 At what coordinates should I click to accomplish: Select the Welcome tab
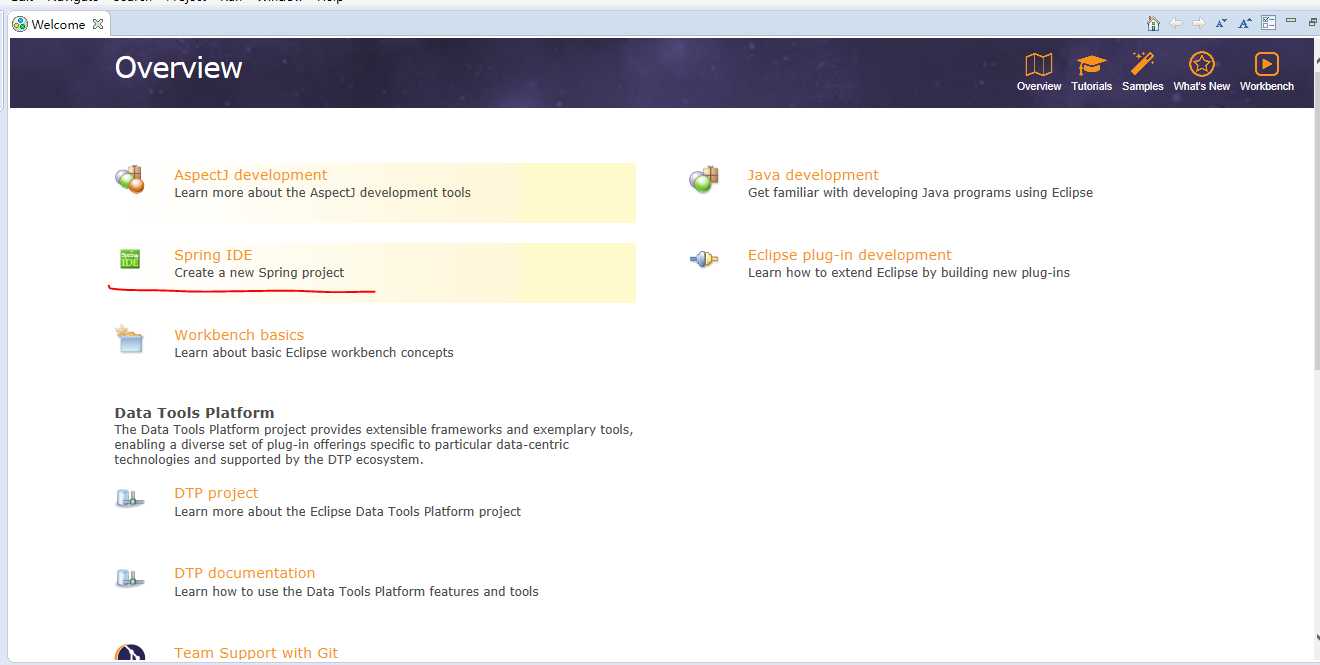click(58, 24)
